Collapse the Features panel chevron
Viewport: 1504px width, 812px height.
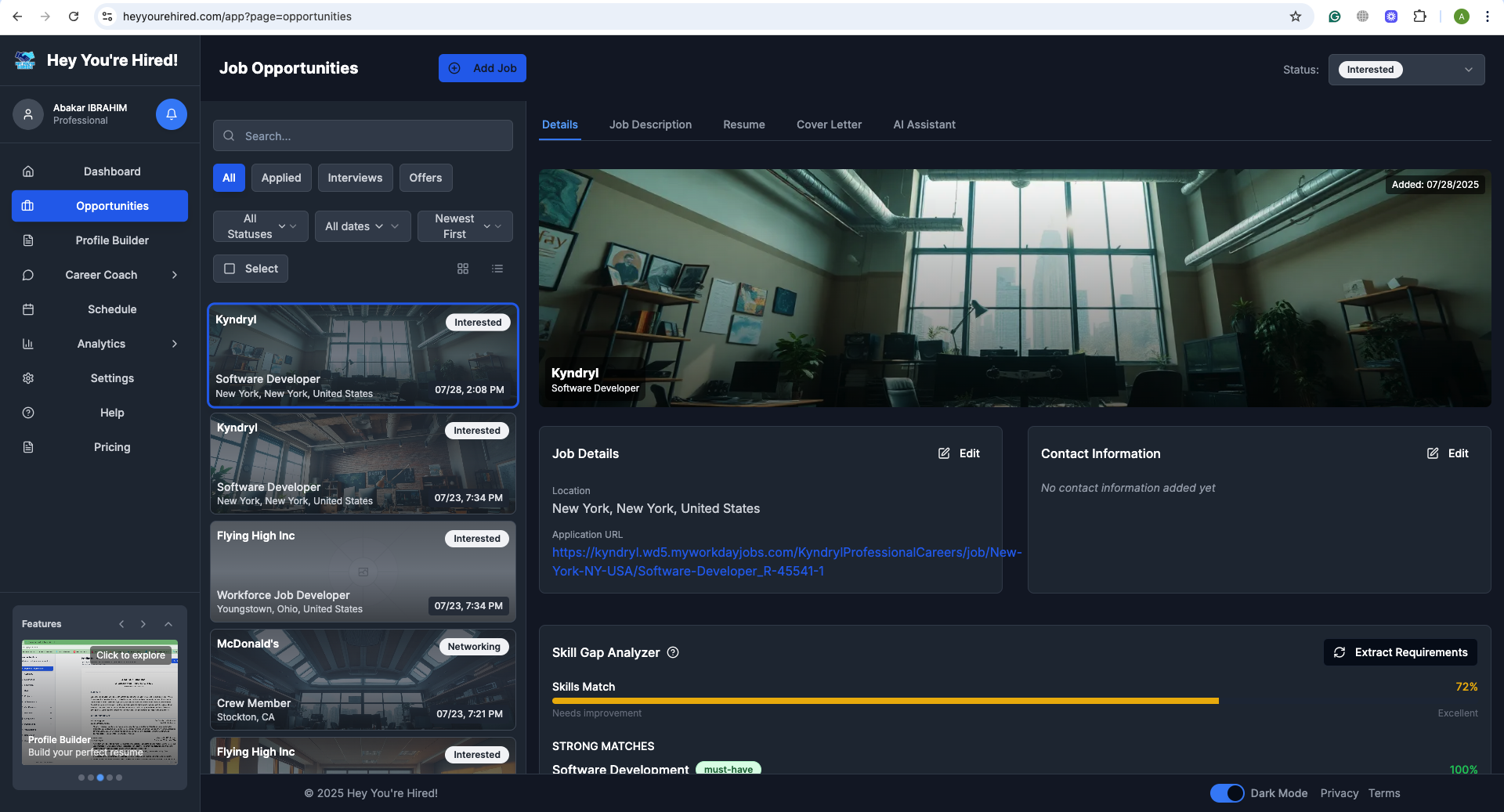click(168, 624)
